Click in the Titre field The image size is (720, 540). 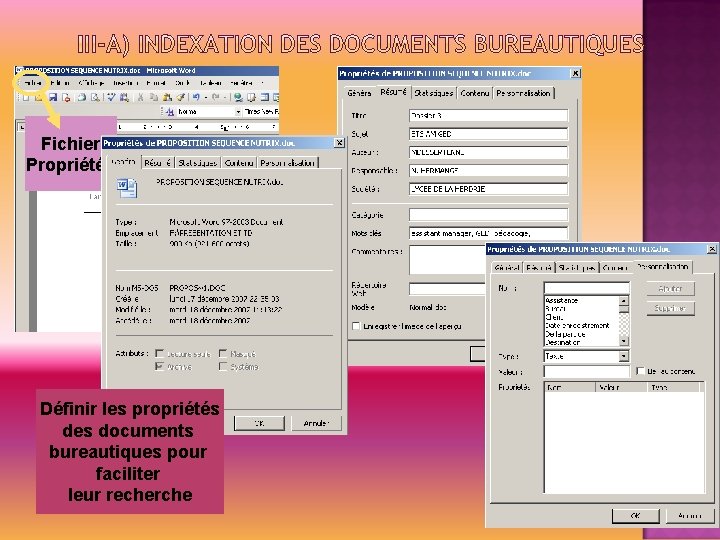pos(488,116)
